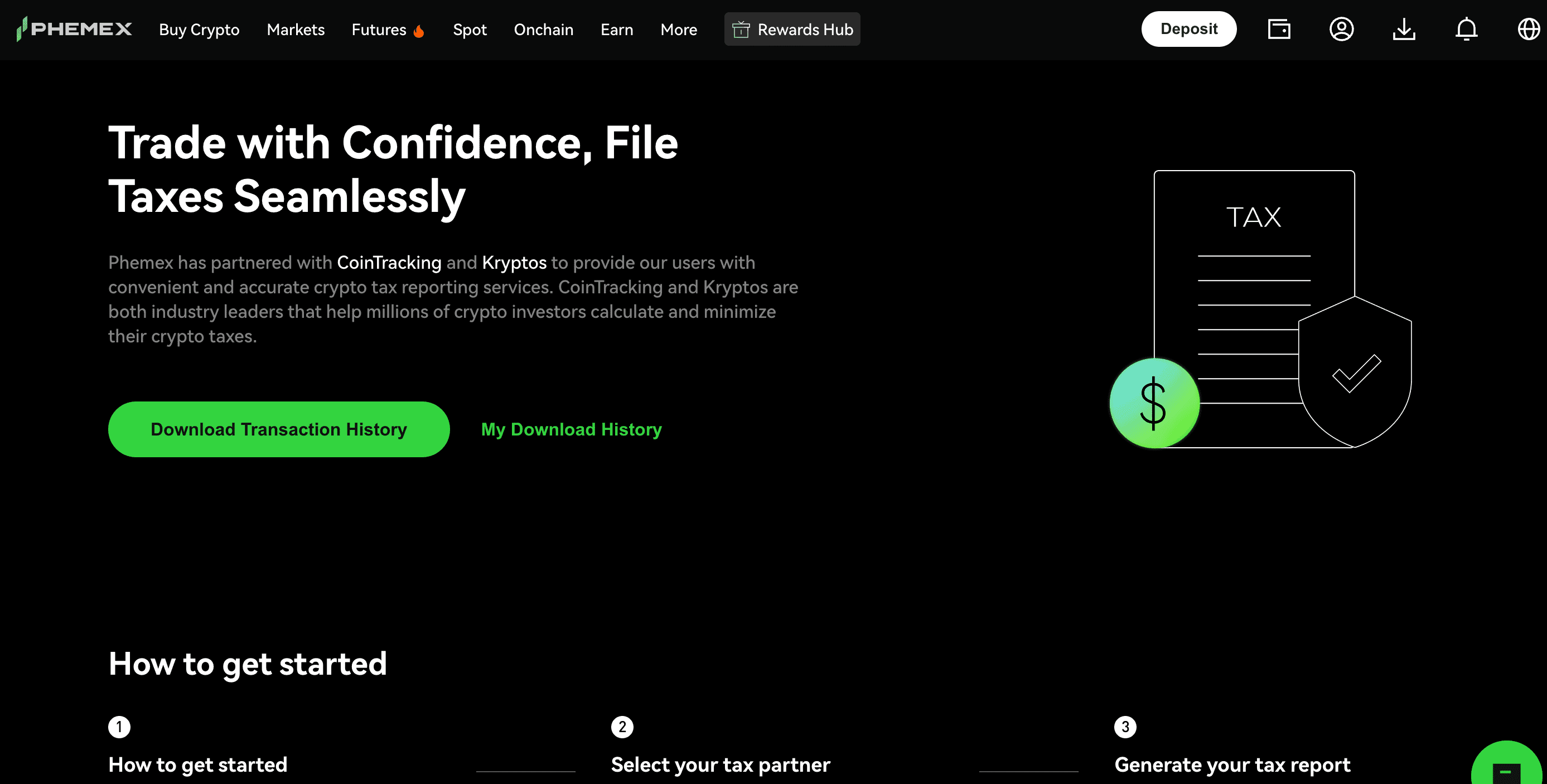Go to Onchain section
The image size is (1547, 784).
544,30
